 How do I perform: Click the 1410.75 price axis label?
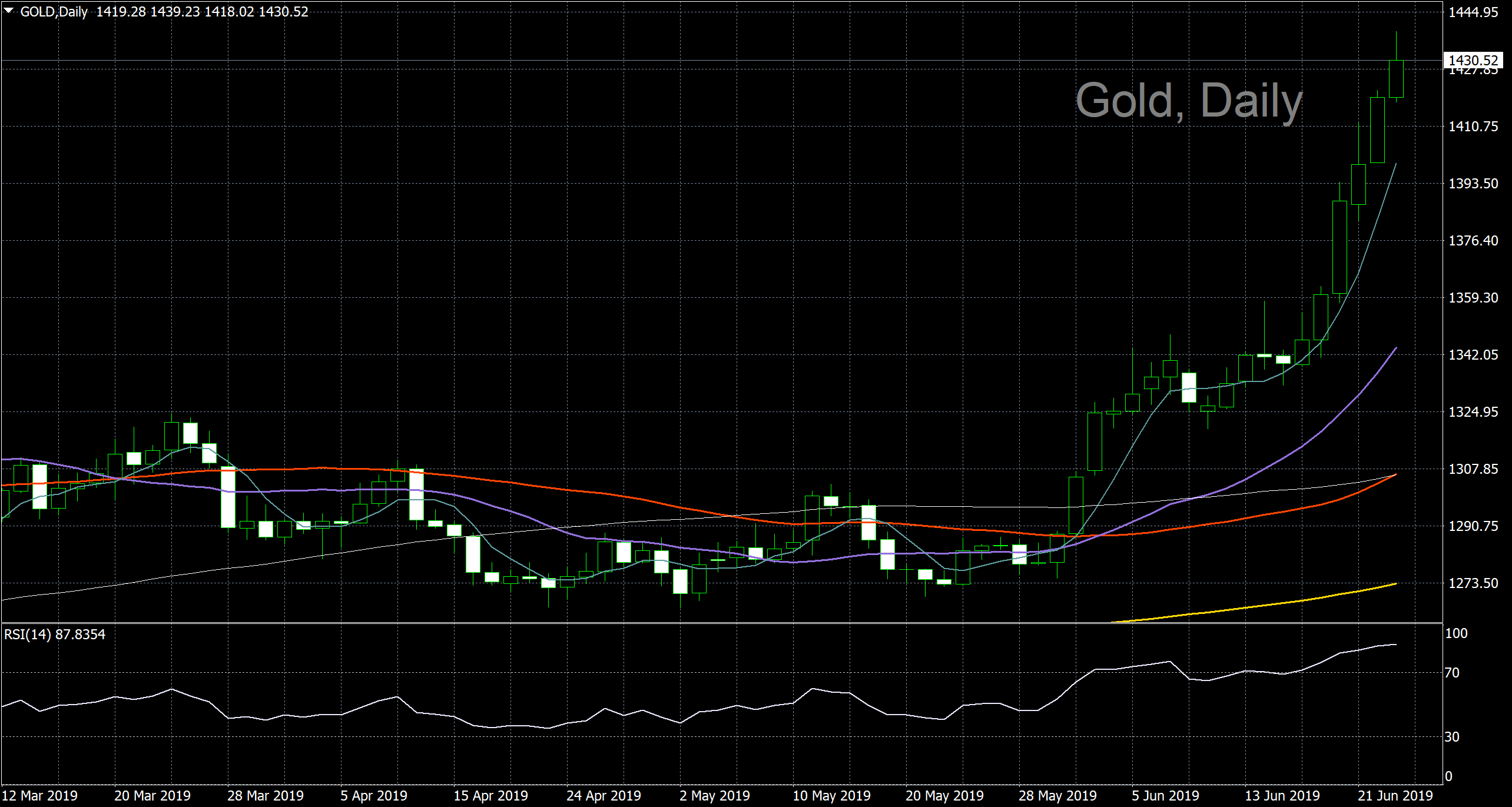pos(1473,127)
